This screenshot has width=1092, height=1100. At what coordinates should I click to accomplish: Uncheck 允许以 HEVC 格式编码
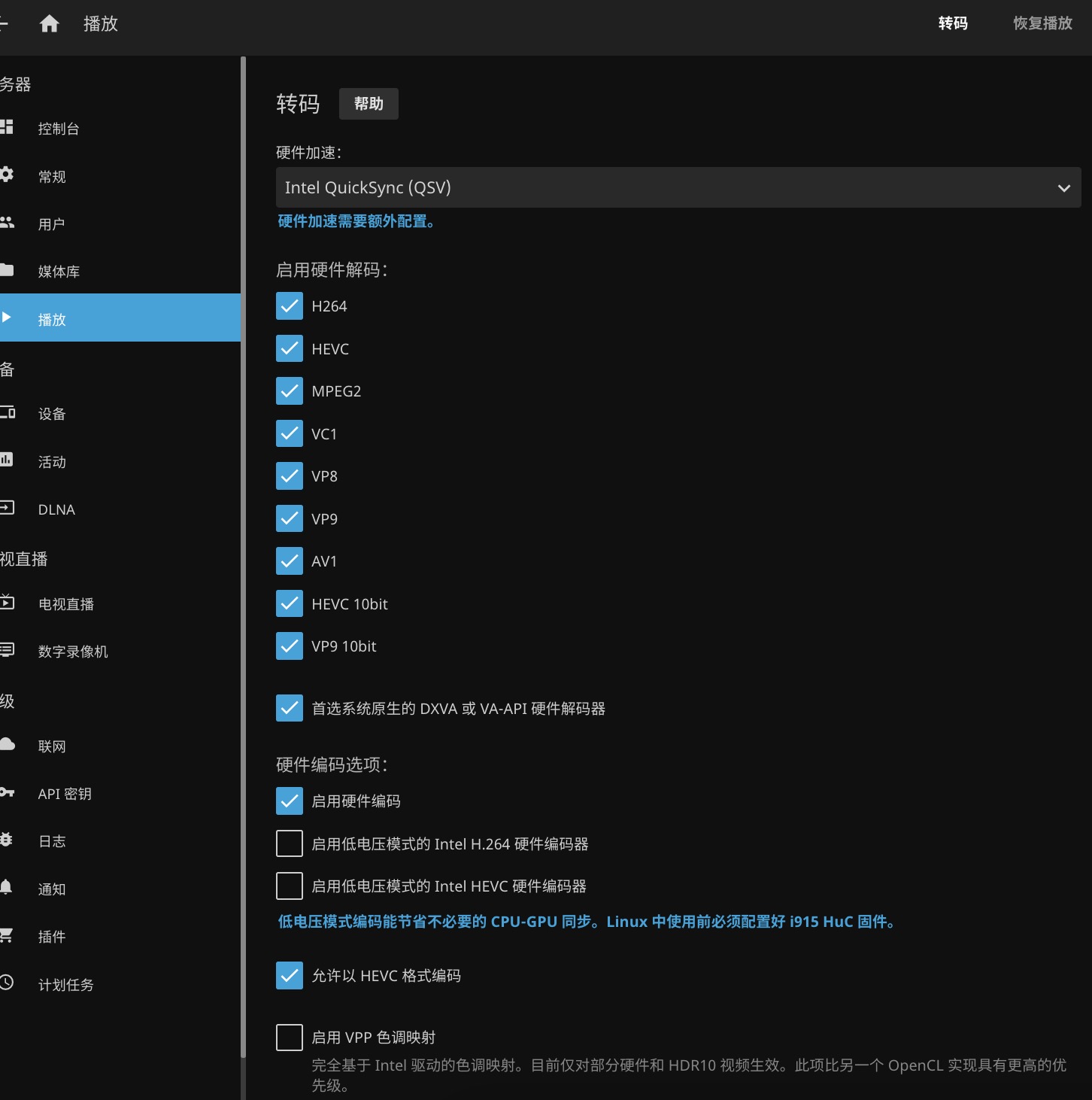(290, 975)
